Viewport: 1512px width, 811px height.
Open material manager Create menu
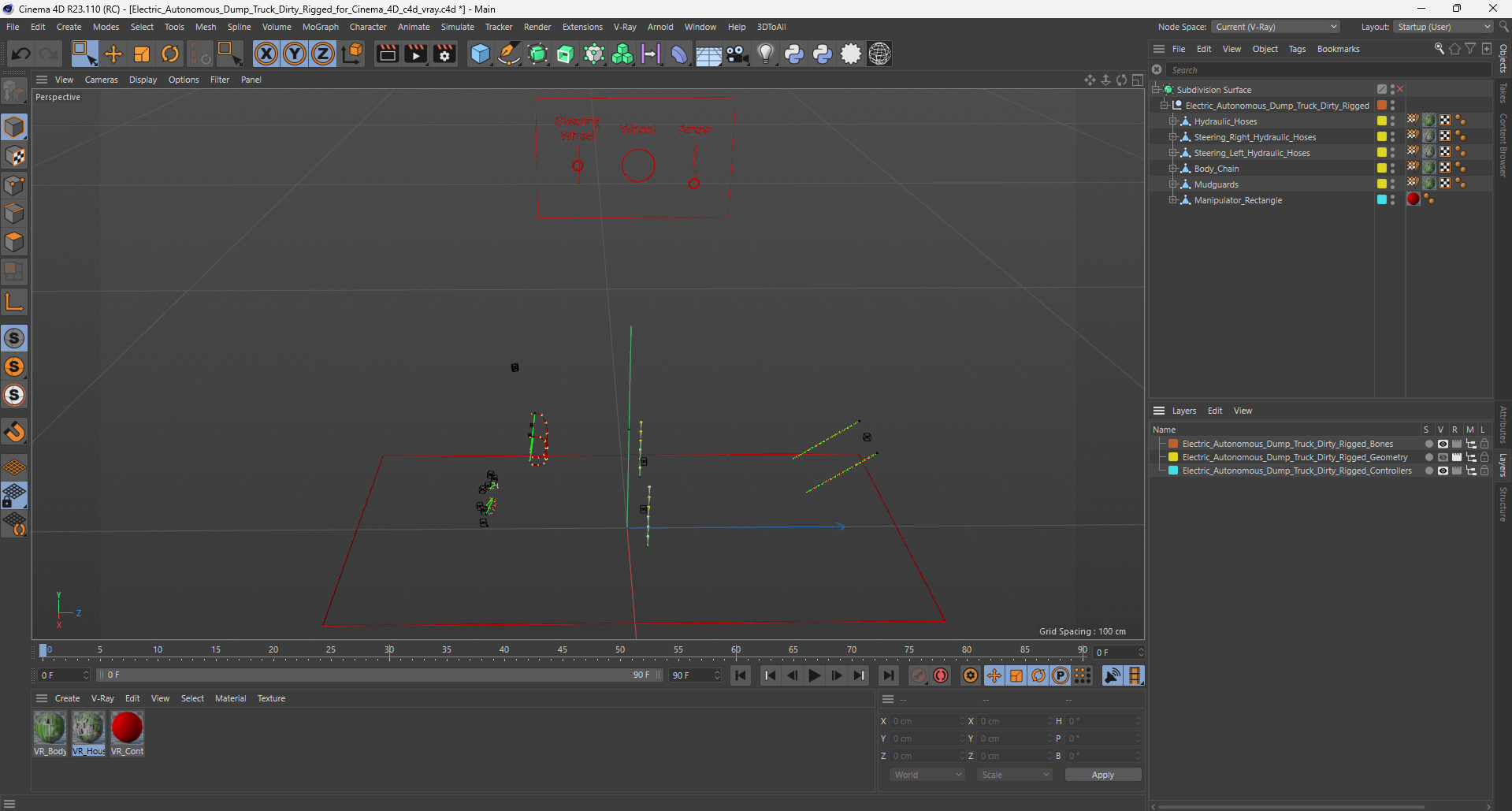[67, 698]
